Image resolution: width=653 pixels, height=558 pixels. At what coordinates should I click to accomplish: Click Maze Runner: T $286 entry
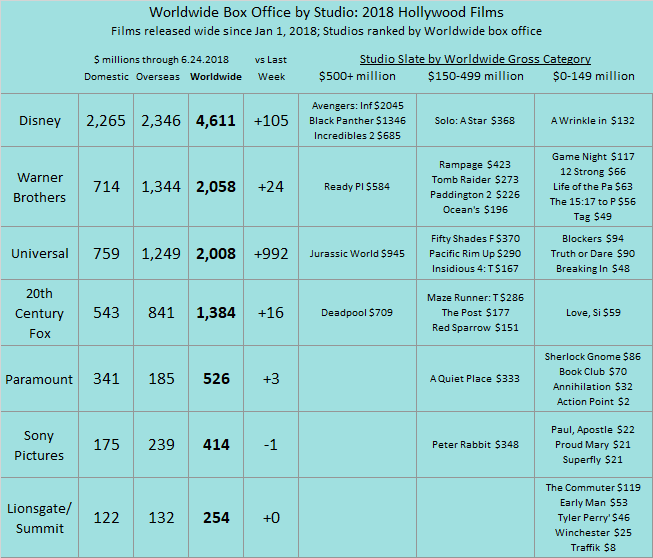(475, 297)
